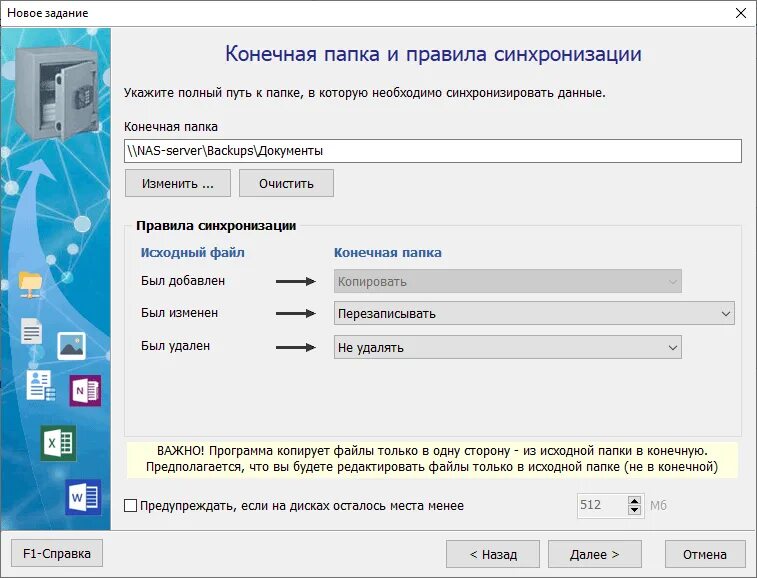Click the ВАЖНО! notice text
Image resolution: width=757 pixels, height=578 pixels.
pyautogui.click(x=432, y=459)
